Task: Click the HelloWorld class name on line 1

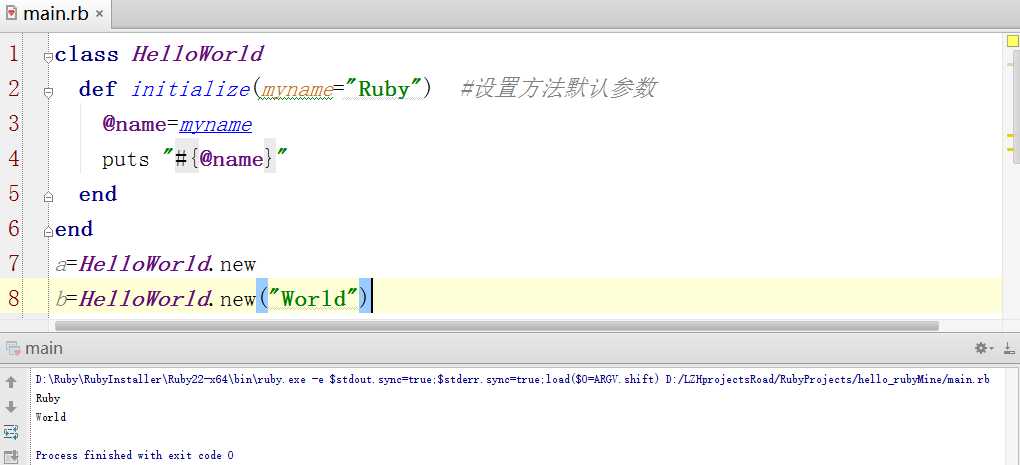Action: click(x=198, y=53)
